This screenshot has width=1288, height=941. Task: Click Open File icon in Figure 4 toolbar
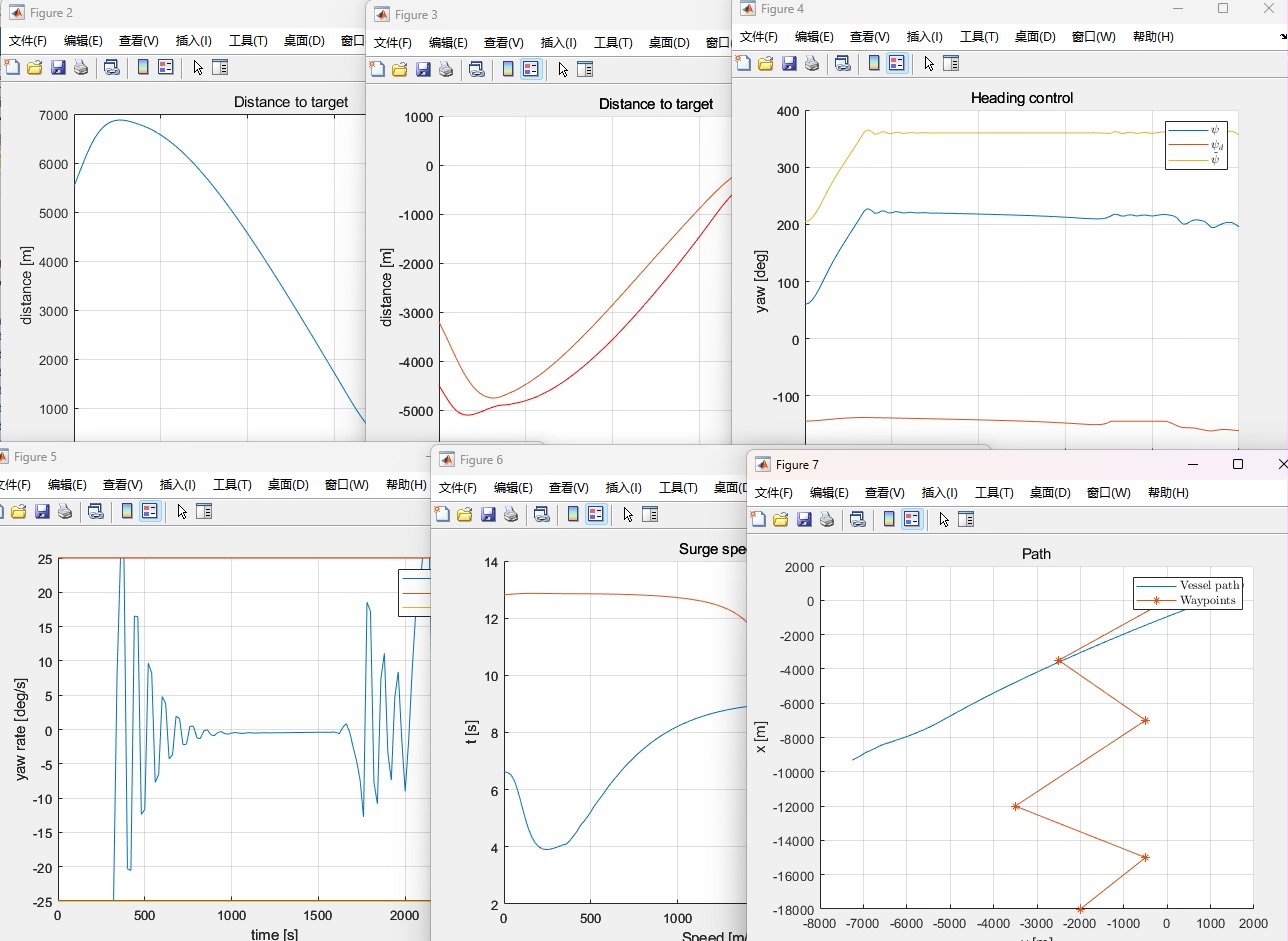[766, 63]
